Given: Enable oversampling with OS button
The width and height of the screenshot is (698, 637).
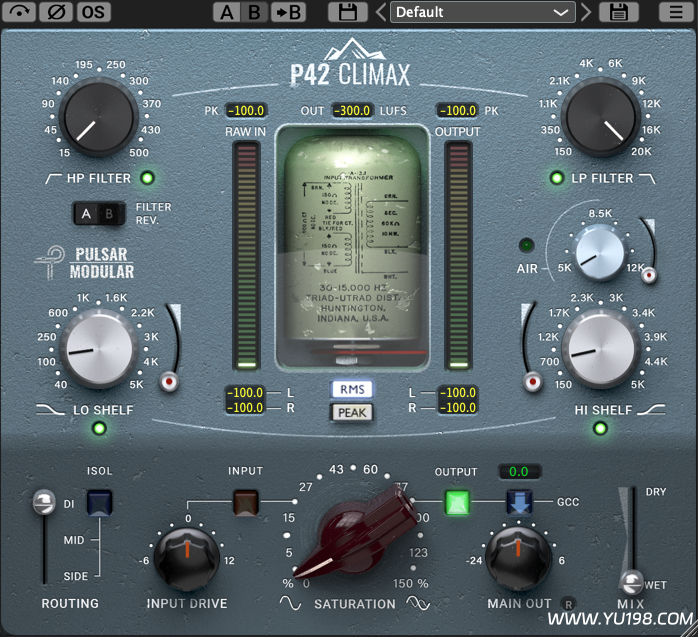Looking at the screenshot, I should click(x=93, y=12).
